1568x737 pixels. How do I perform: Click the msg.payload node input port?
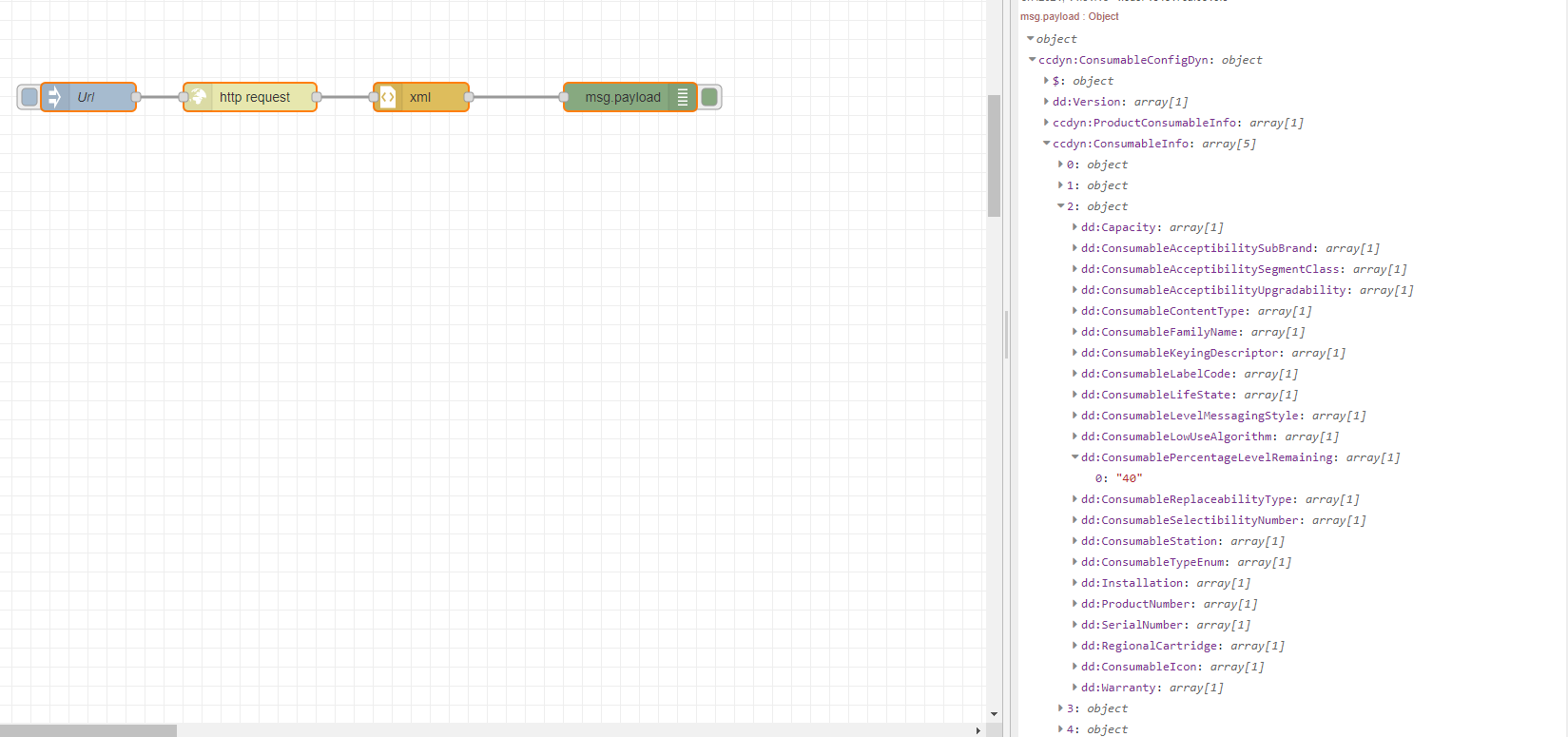(564, 97)
